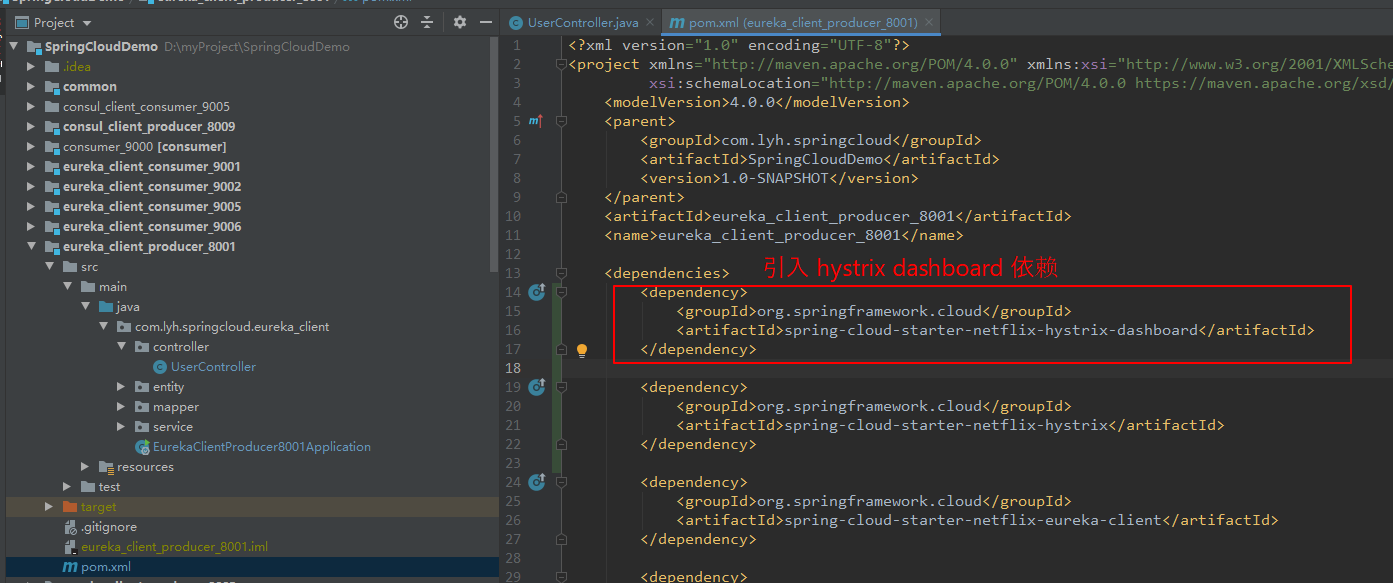
Task: Collapse the eureka_client_producer_8001 folder
Action: click(32, 246)
